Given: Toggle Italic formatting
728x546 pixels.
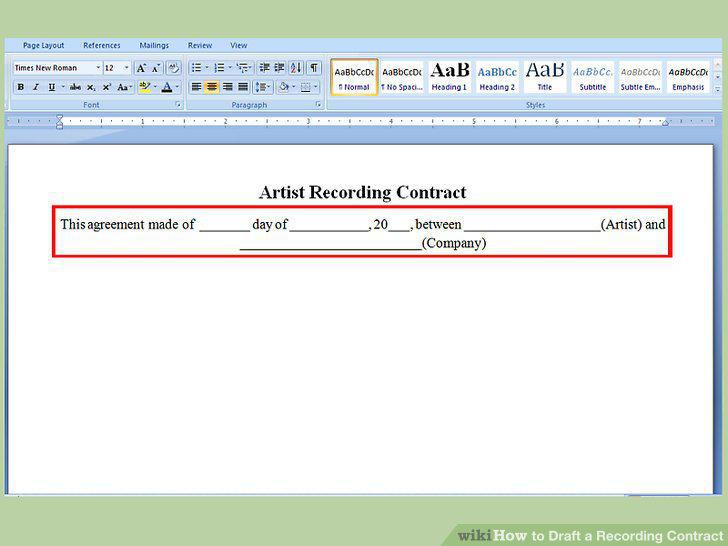Looking at the screenshot, I should coord(36,87).
